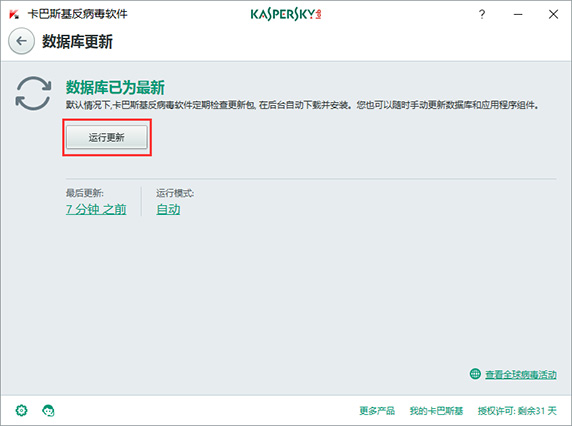
Task: Click the 运行模式: label
Action: pos(175,193)
